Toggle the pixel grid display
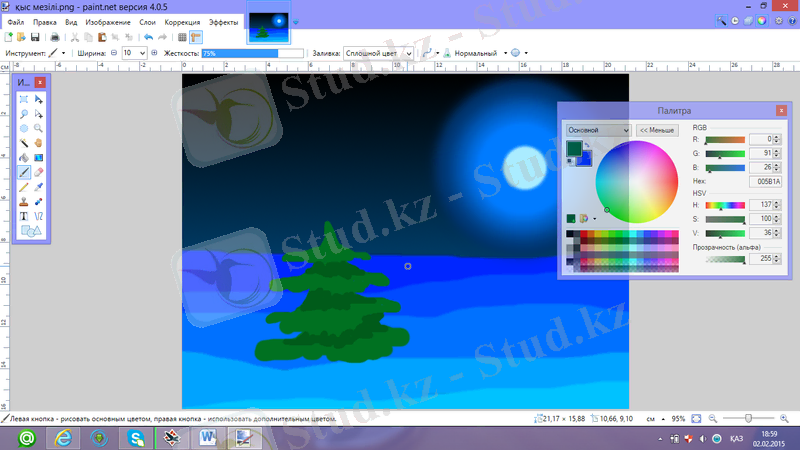800x450 pixels. point(182,37)
